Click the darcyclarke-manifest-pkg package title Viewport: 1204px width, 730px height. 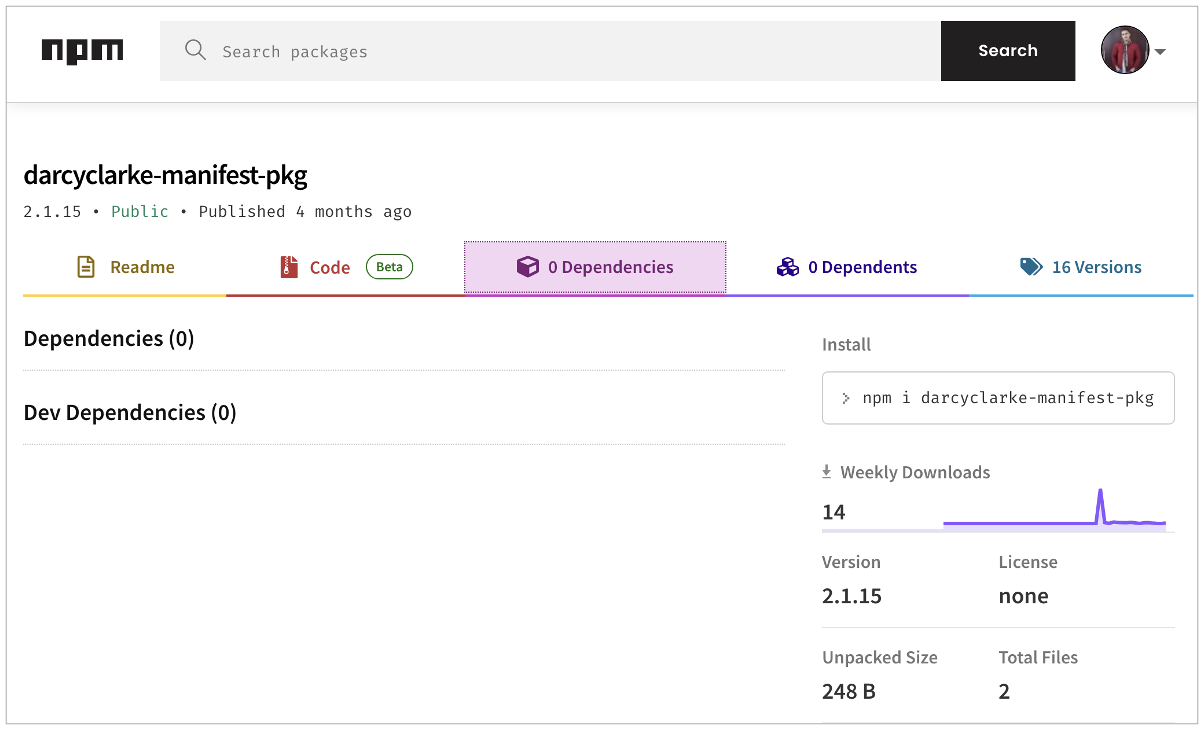(x=165, y=175)
